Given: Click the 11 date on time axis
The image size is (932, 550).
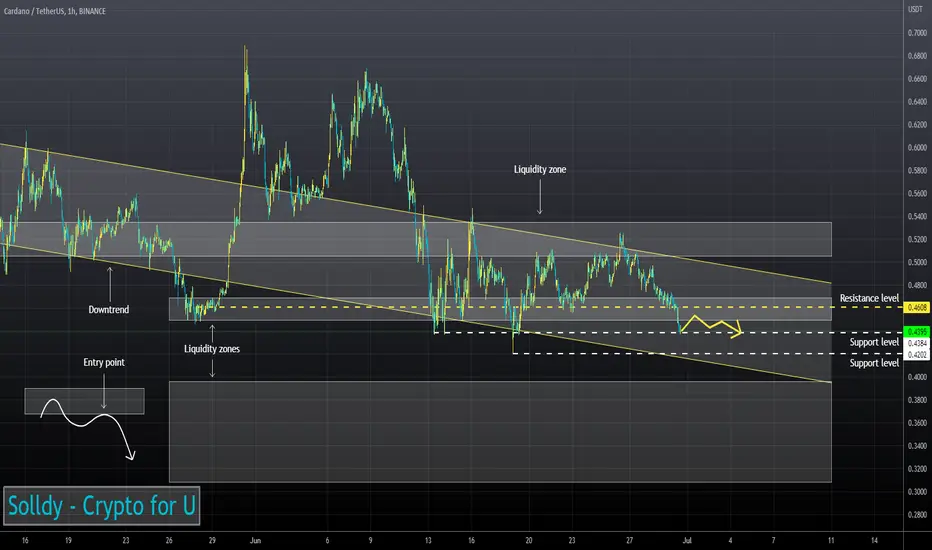Looking at the screenshot, I should coord(831,540).
